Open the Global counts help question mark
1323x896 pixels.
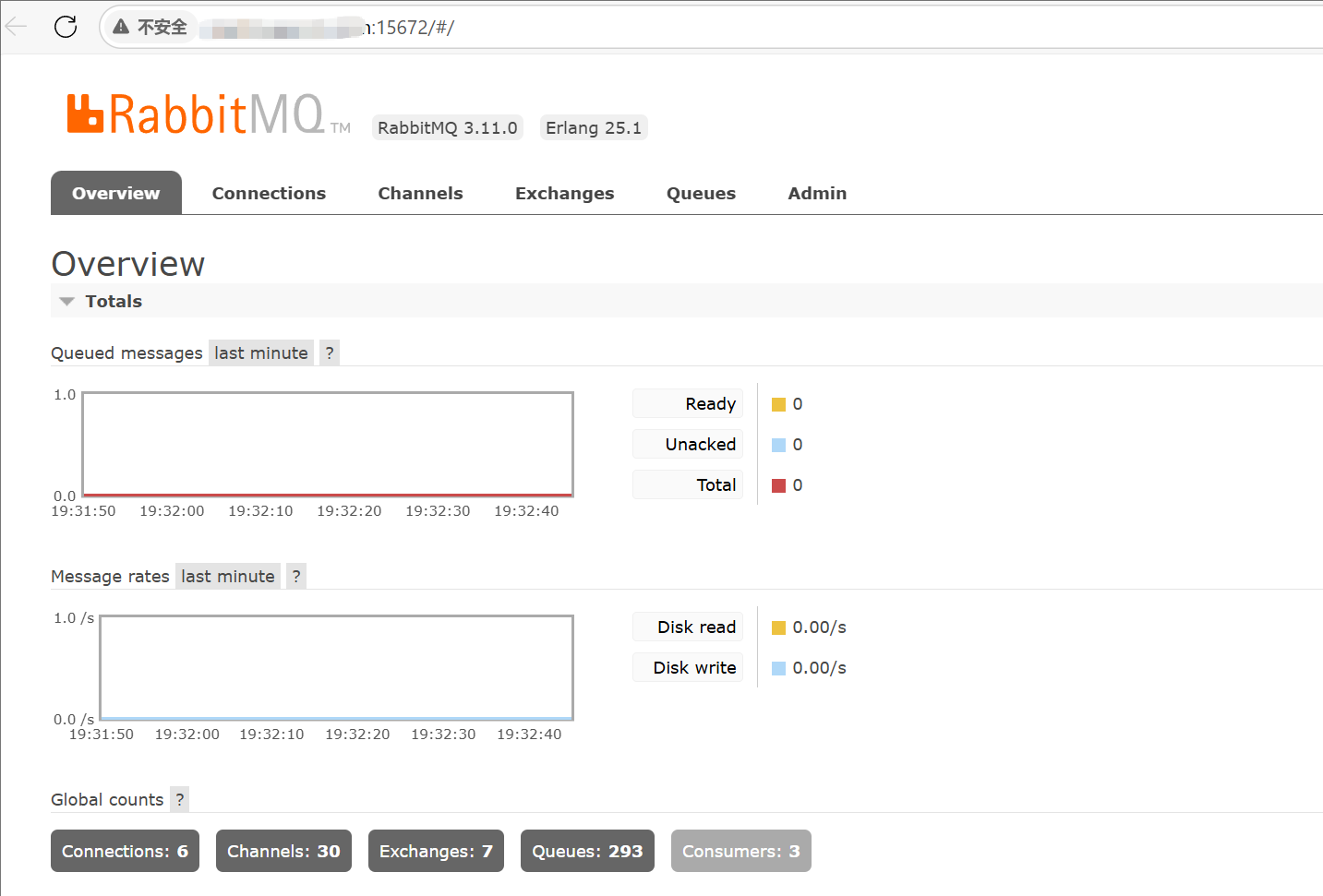[180, 799]
